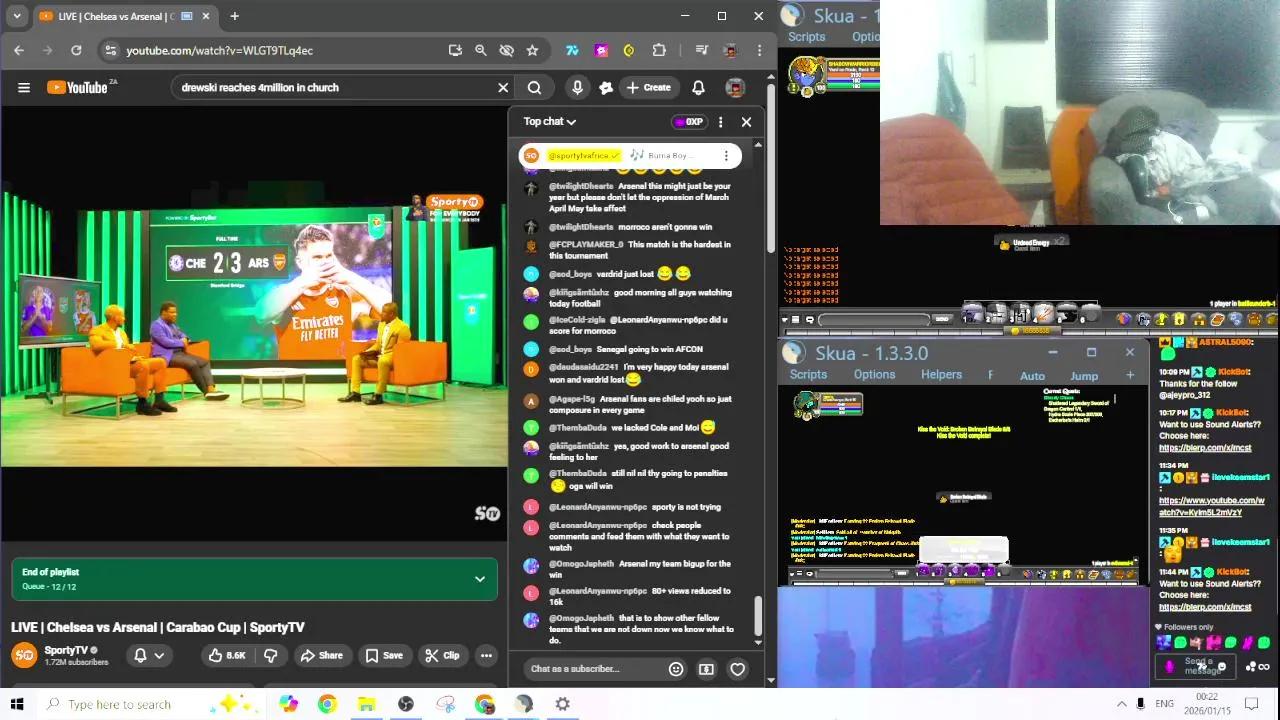The image size is (1280, 720).
Task: Share the Chelsea vs Arsenal video
Action: point(322,656)
